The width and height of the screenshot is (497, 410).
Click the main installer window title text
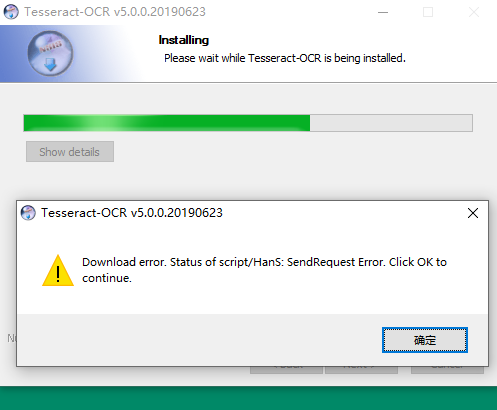point(115,12)
